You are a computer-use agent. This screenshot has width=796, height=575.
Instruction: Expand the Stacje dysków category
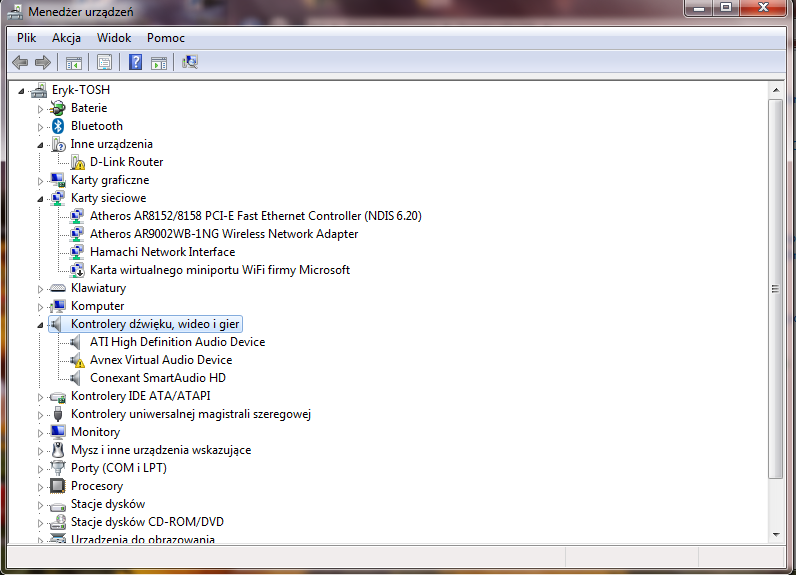(40, 505)
